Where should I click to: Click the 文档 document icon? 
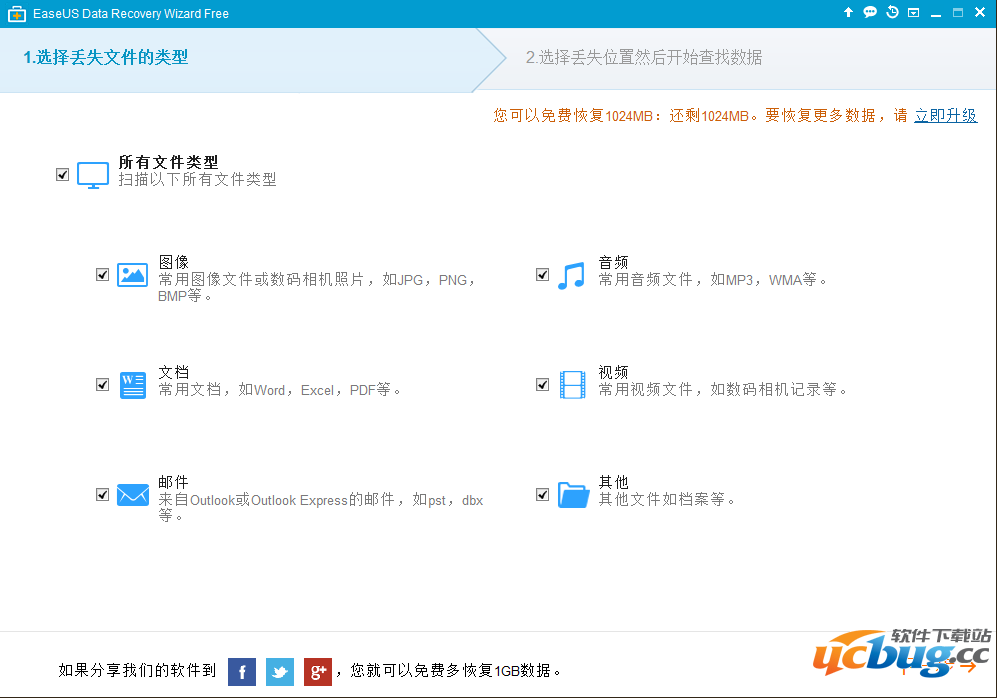[132, 384]
